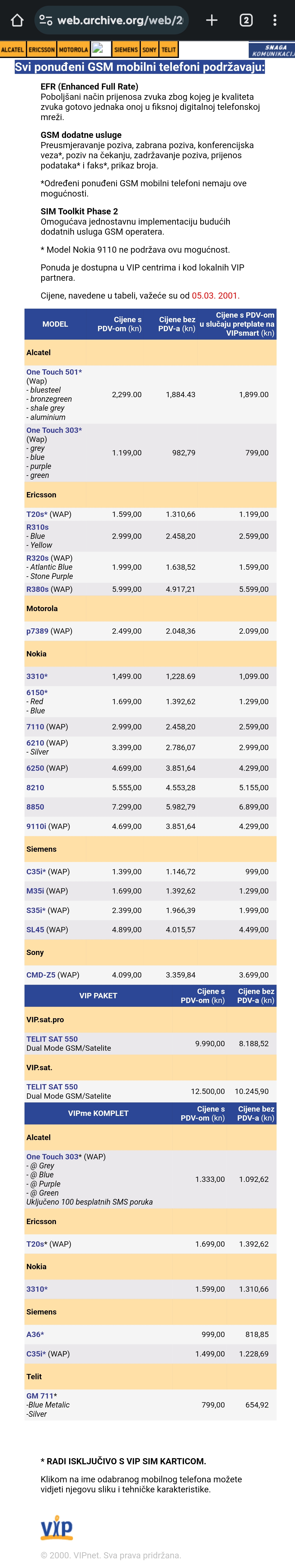Click price 12.500,00 for TELIT SAT 550
This screenshot has height=1568, width=295.
point(208,1091)
